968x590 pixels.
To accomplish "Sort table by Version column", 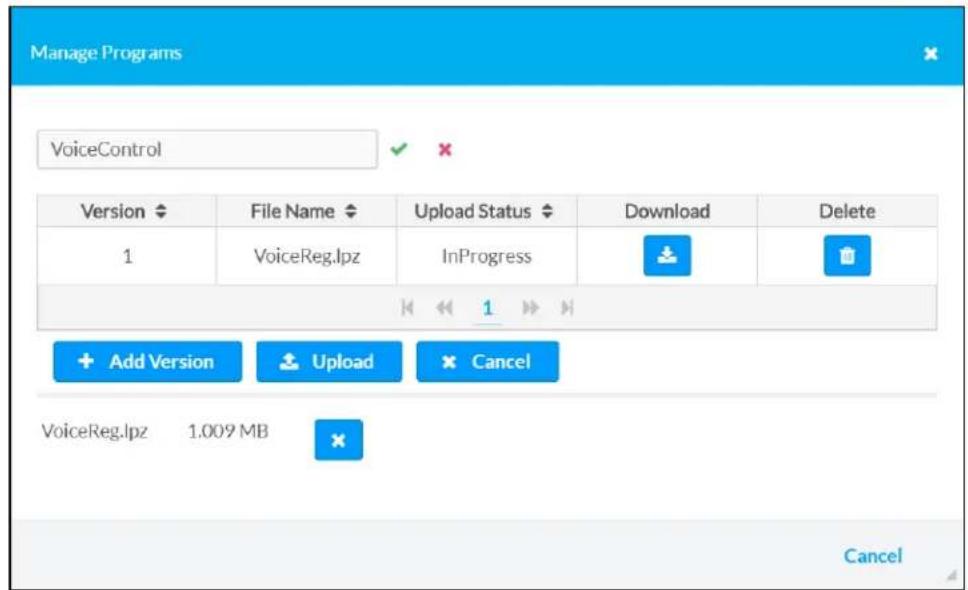I will coord(127,211).
